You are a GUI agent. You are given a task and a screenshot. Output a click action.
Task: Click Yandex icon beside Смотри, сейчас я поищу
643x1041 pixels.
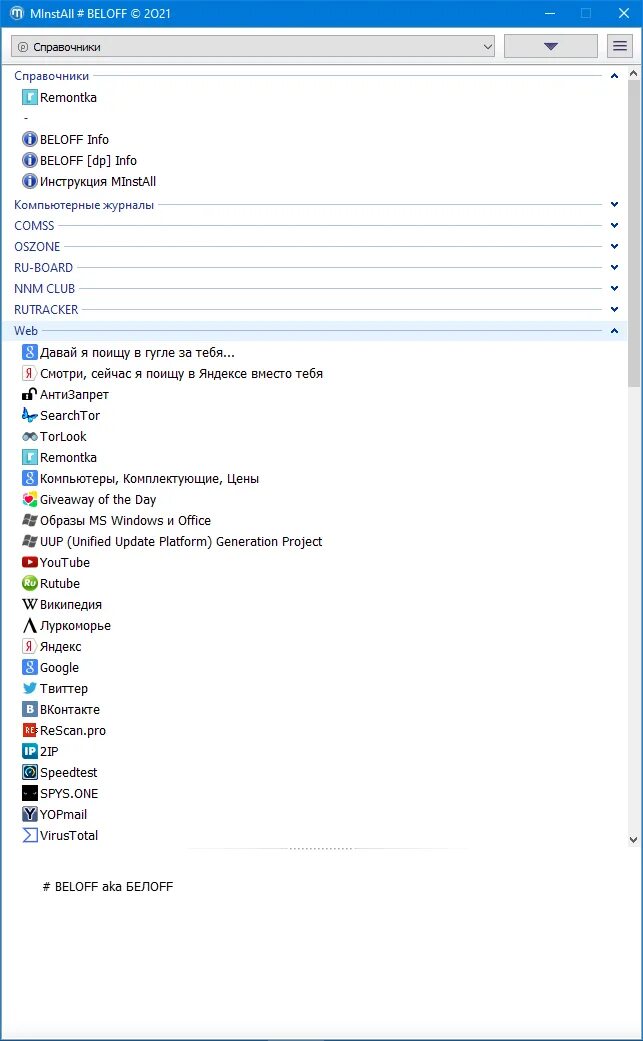30,373
